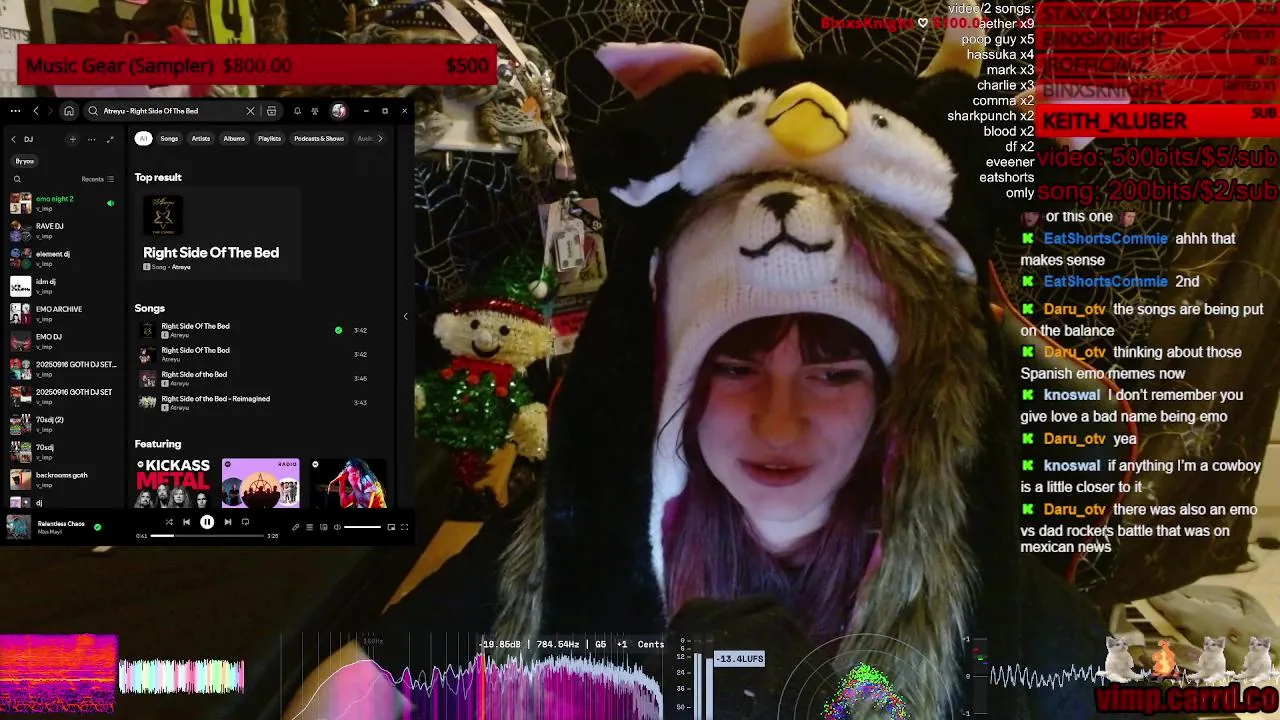The image size is (1280, 720).
Task: Open the purple Radio playlist card
Action: coord(260,483)
